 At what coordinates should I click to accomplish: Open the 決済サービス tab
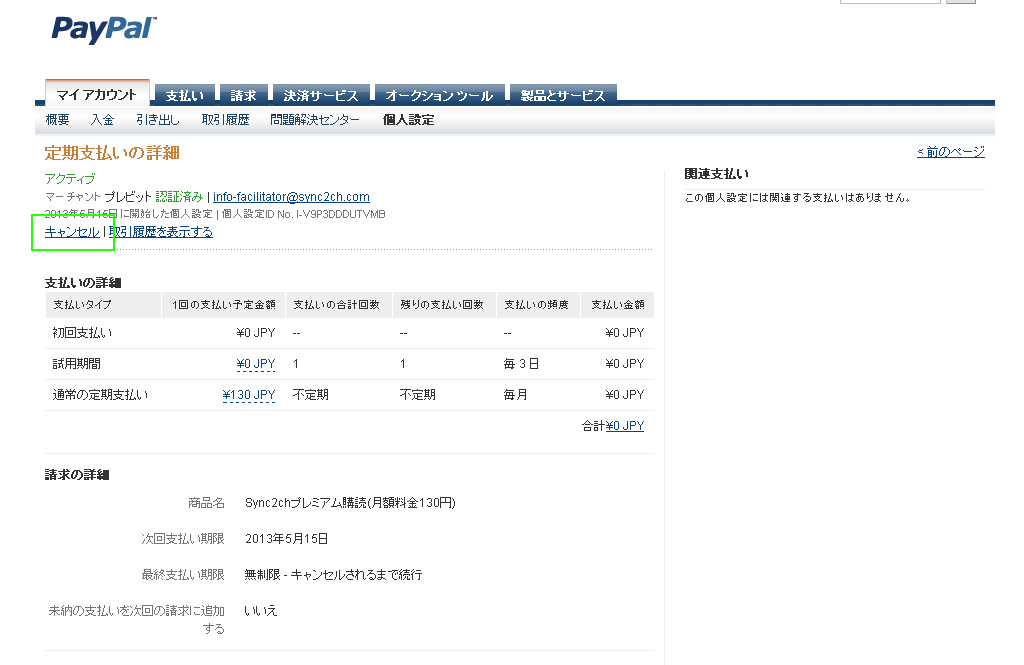(321, 95)
